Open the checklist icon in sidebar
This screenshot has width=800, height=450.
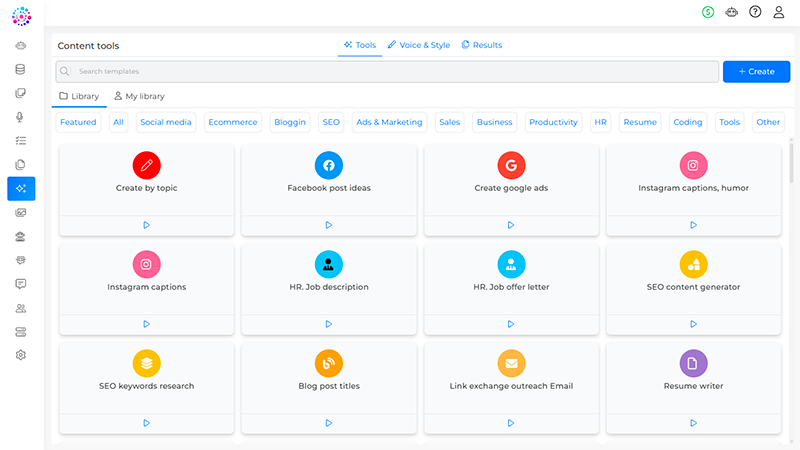coord(20,141)
